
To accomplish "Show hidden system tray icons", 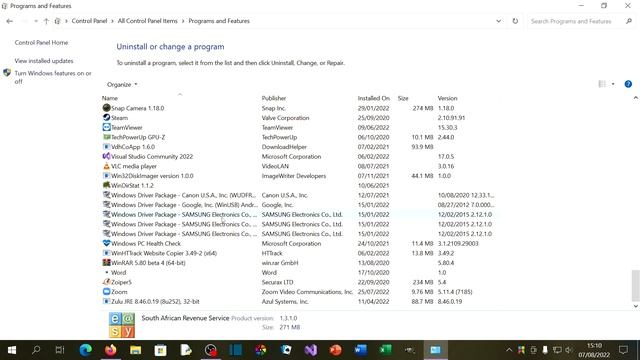I will (509, 350).
